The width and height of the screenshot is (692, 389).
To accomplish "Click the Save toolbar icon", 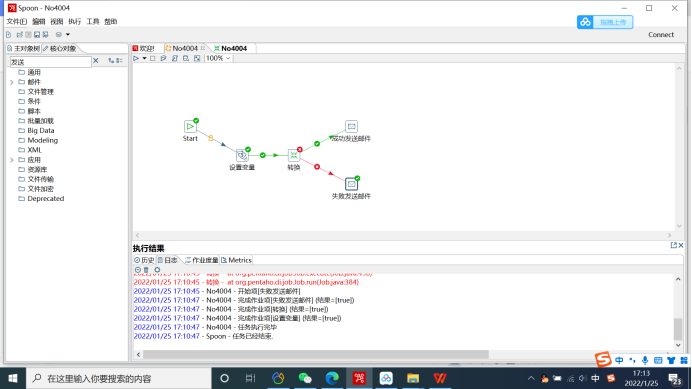I will (x=37, y=34).
